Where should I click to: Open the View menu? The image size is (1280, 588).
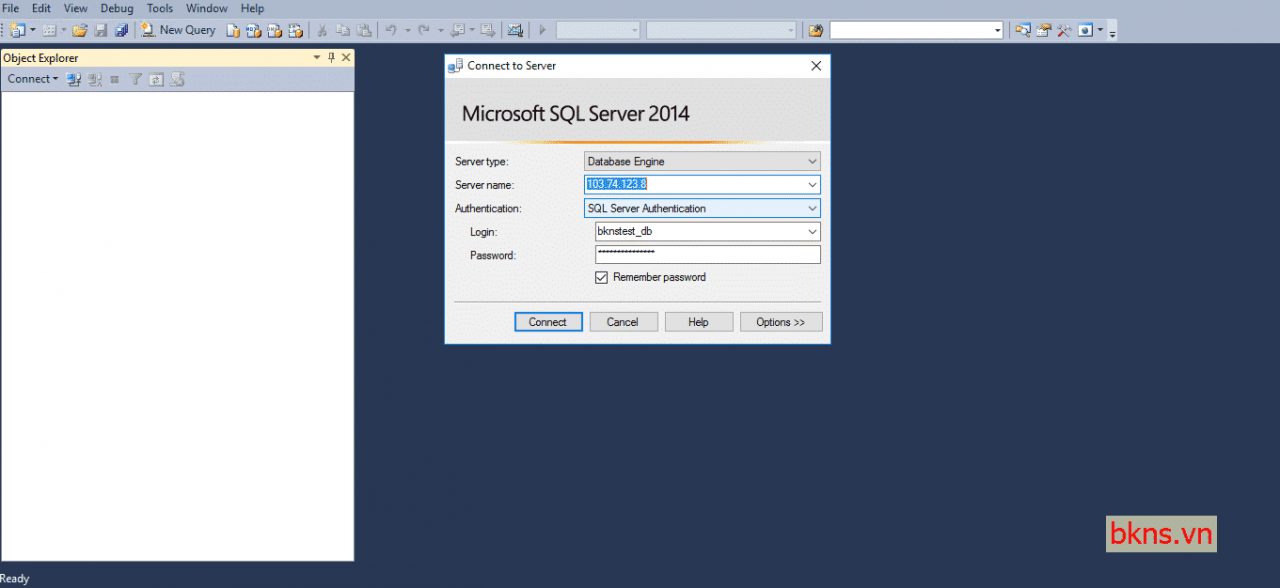coord(76,8)
